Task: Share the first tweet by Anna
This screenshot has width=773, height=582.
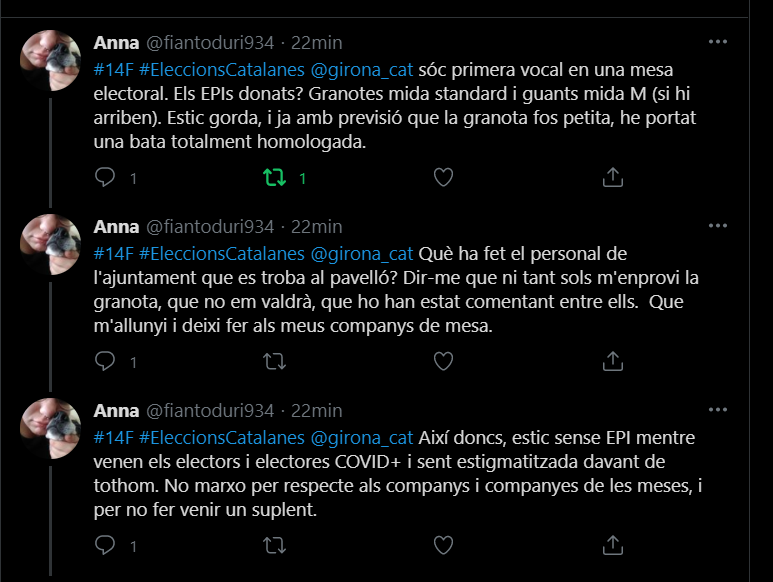Action: (612, 178)
